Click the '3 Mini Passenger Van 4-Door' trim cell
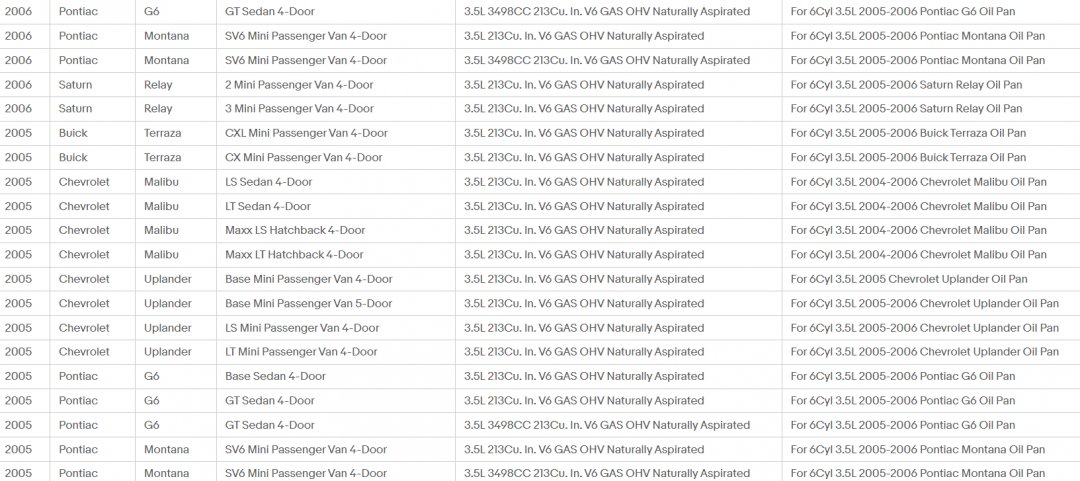Image resolution: width=1080 pixels, height=481 pixels. tap(335, 109)
